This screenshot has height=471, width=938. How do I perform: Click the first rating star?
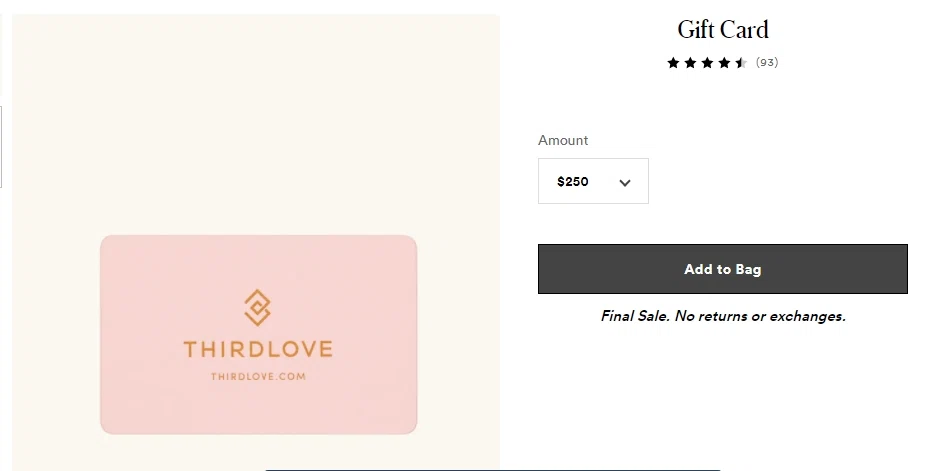click(674, 63)
